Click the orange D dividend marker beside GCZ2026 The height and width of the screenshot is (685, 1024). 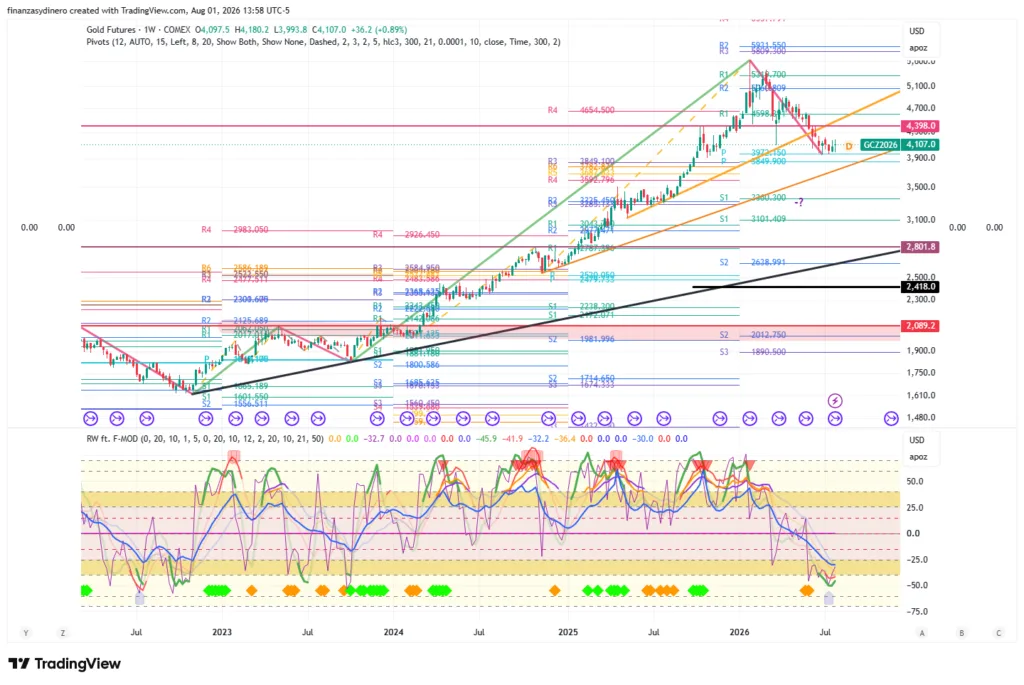click(849, 146)
